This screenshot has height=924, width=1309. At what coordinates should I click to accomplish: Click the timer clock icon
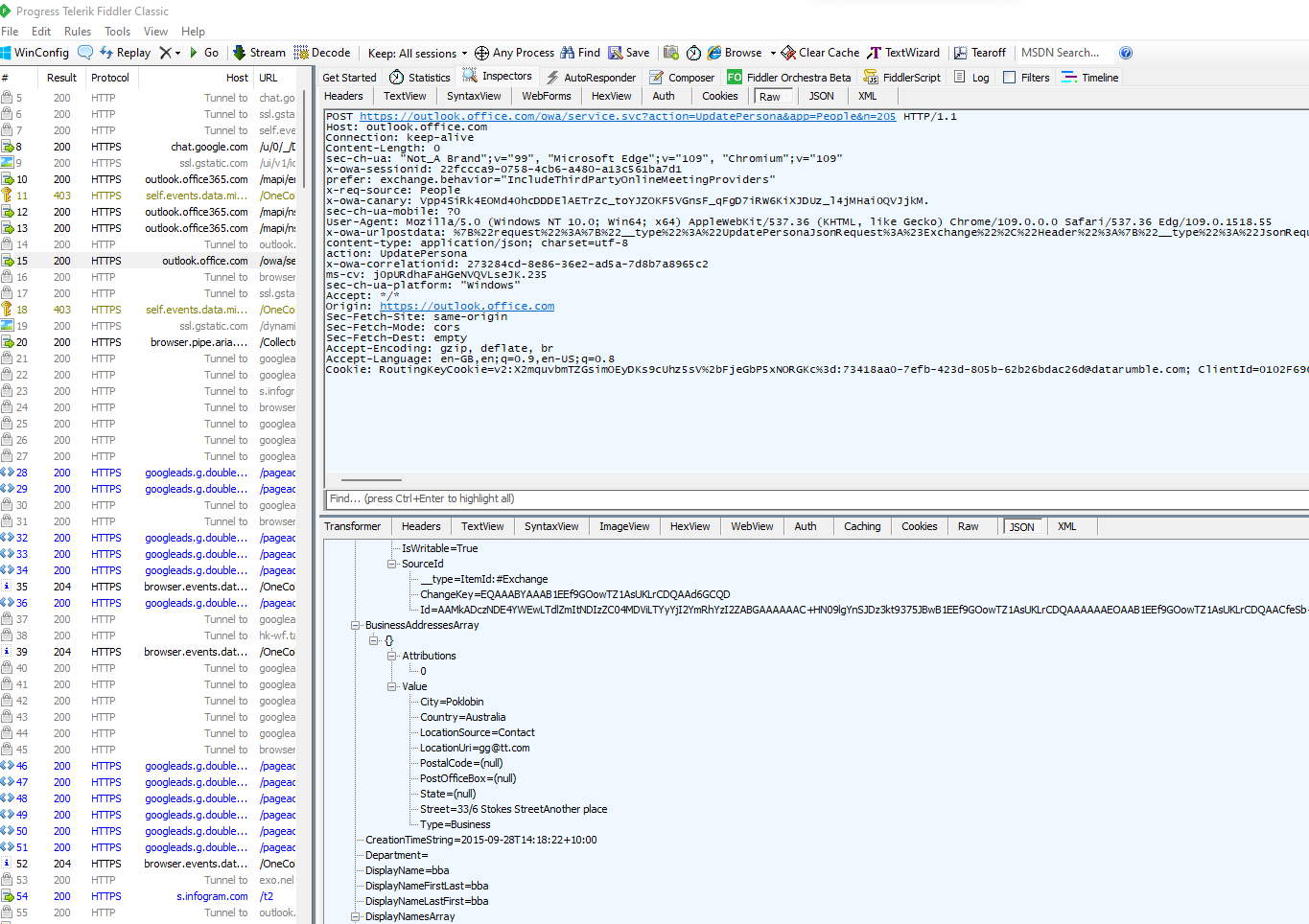tap(693, 53)
